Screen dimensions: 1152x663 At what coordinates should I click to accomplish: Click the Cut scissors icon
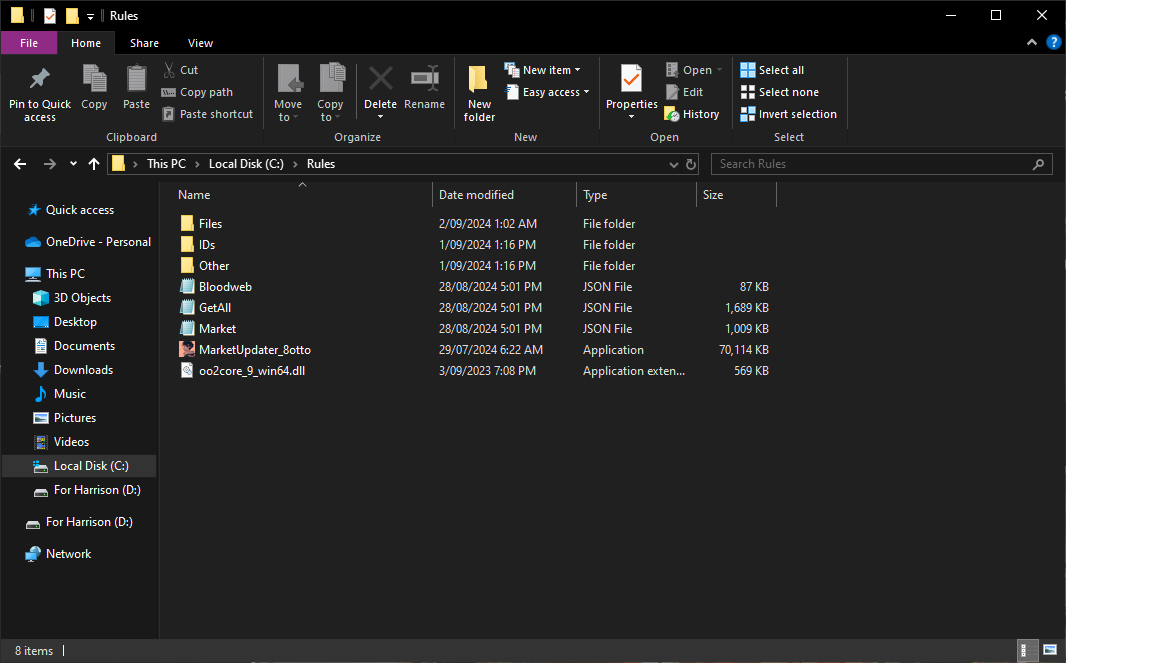[x=169, y=70]
